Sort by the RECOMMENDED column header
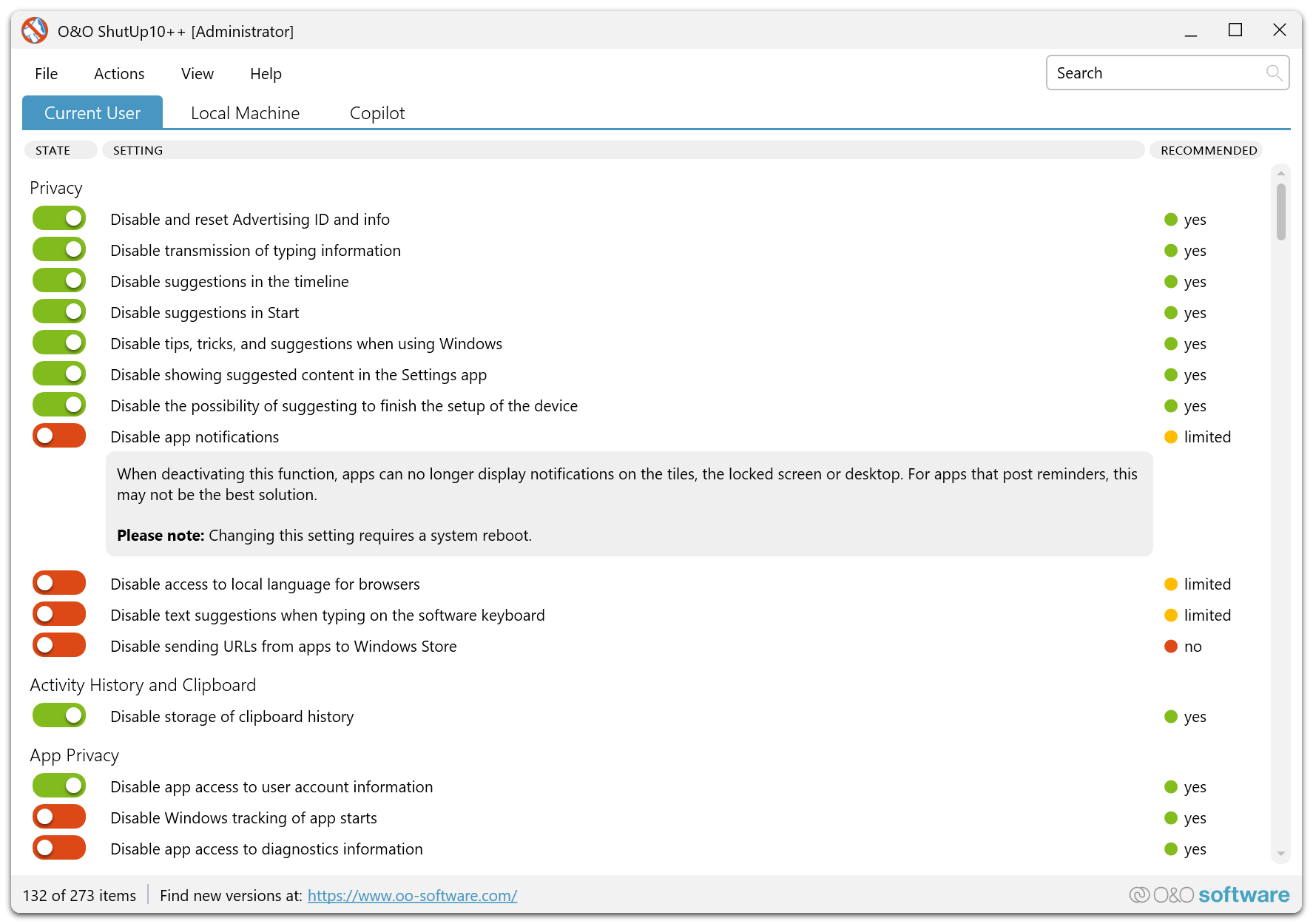The image size is (1313, 924). (x=1208, y=150)
